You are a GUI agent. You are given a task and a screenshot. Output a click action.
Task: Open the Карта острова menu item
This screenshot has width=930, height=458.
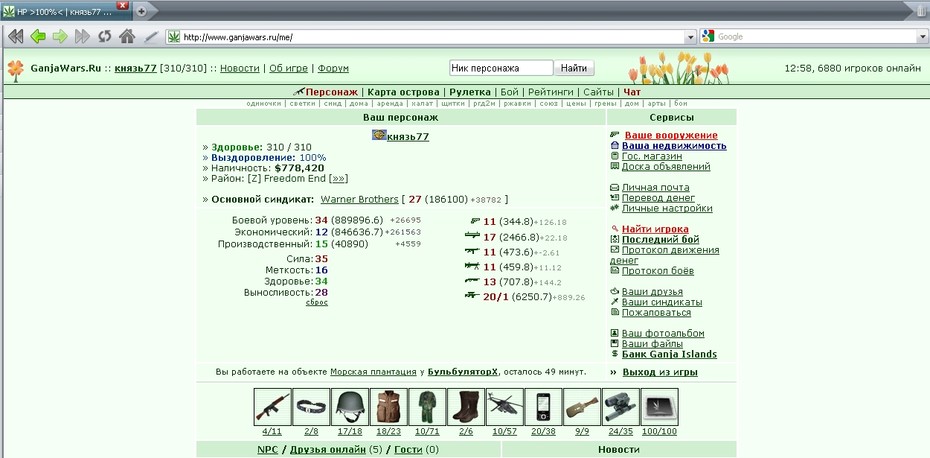[x=403, y=92]
